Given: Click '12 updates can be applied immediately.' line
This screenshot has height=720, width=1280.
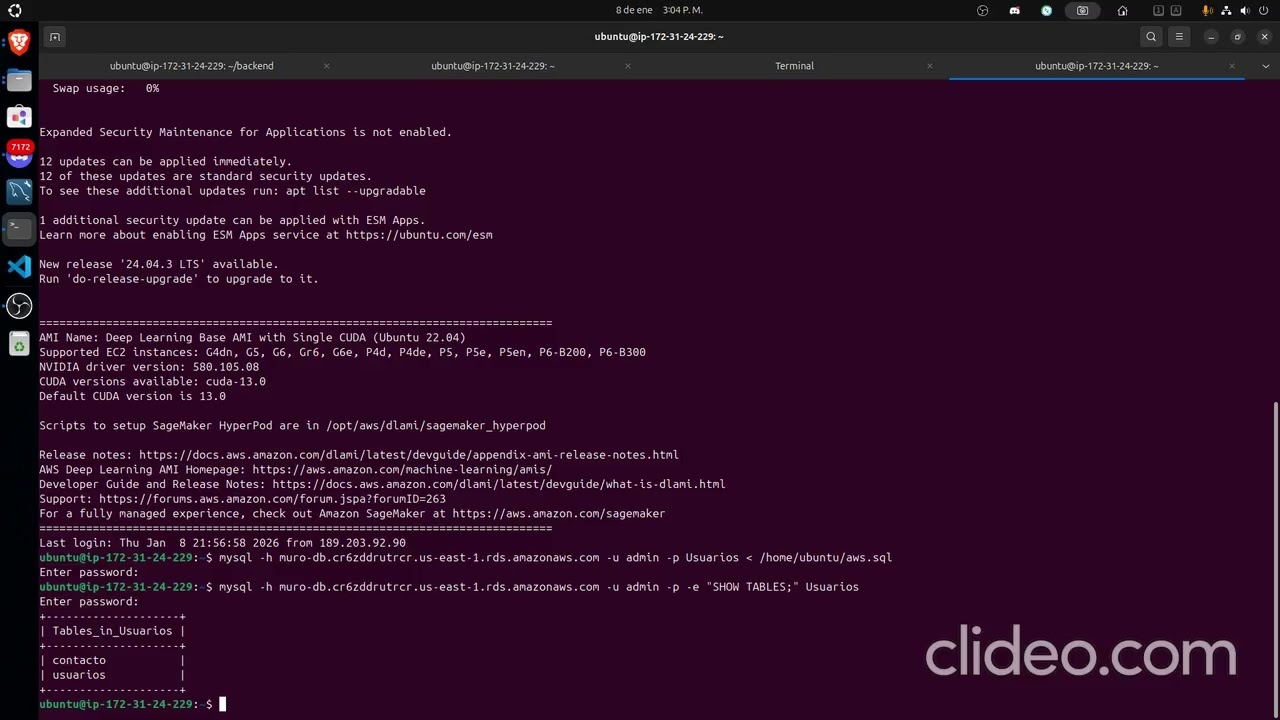Looking at the screenshot, I should (165, 162).
